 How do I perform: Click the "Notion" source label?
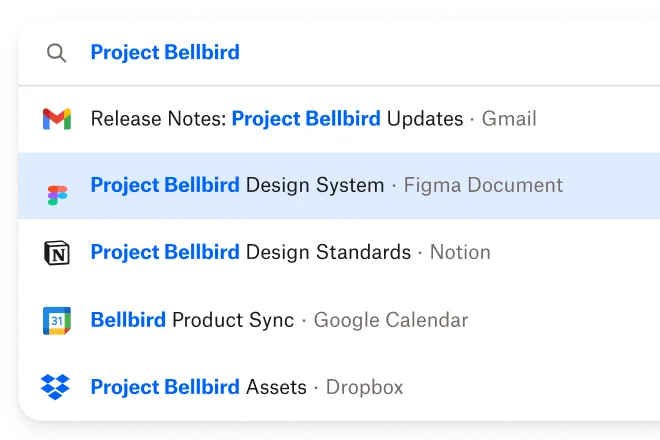(460, 252)
